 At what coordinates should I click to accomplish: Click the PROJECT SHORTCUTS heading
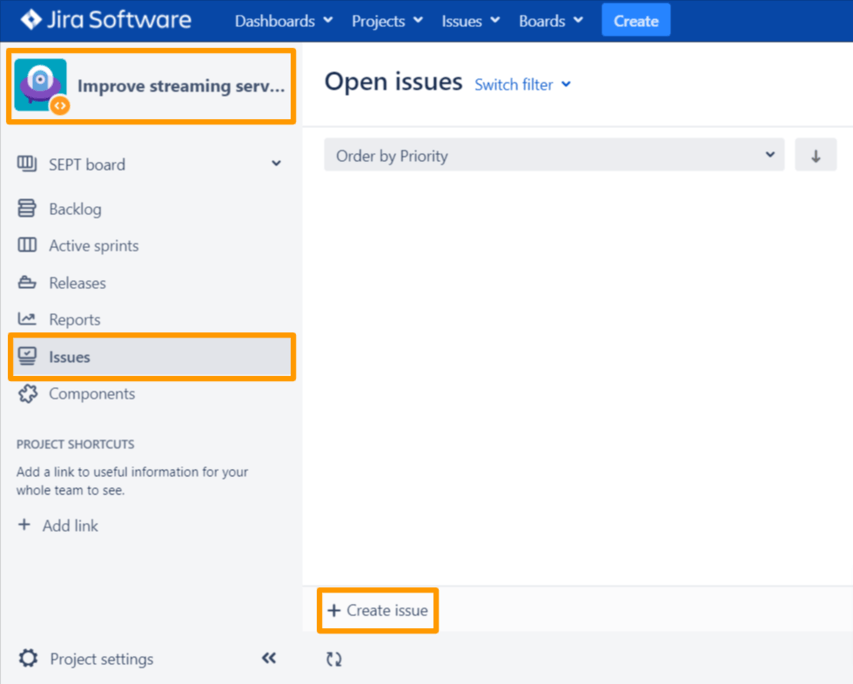(x=75, y=444)
